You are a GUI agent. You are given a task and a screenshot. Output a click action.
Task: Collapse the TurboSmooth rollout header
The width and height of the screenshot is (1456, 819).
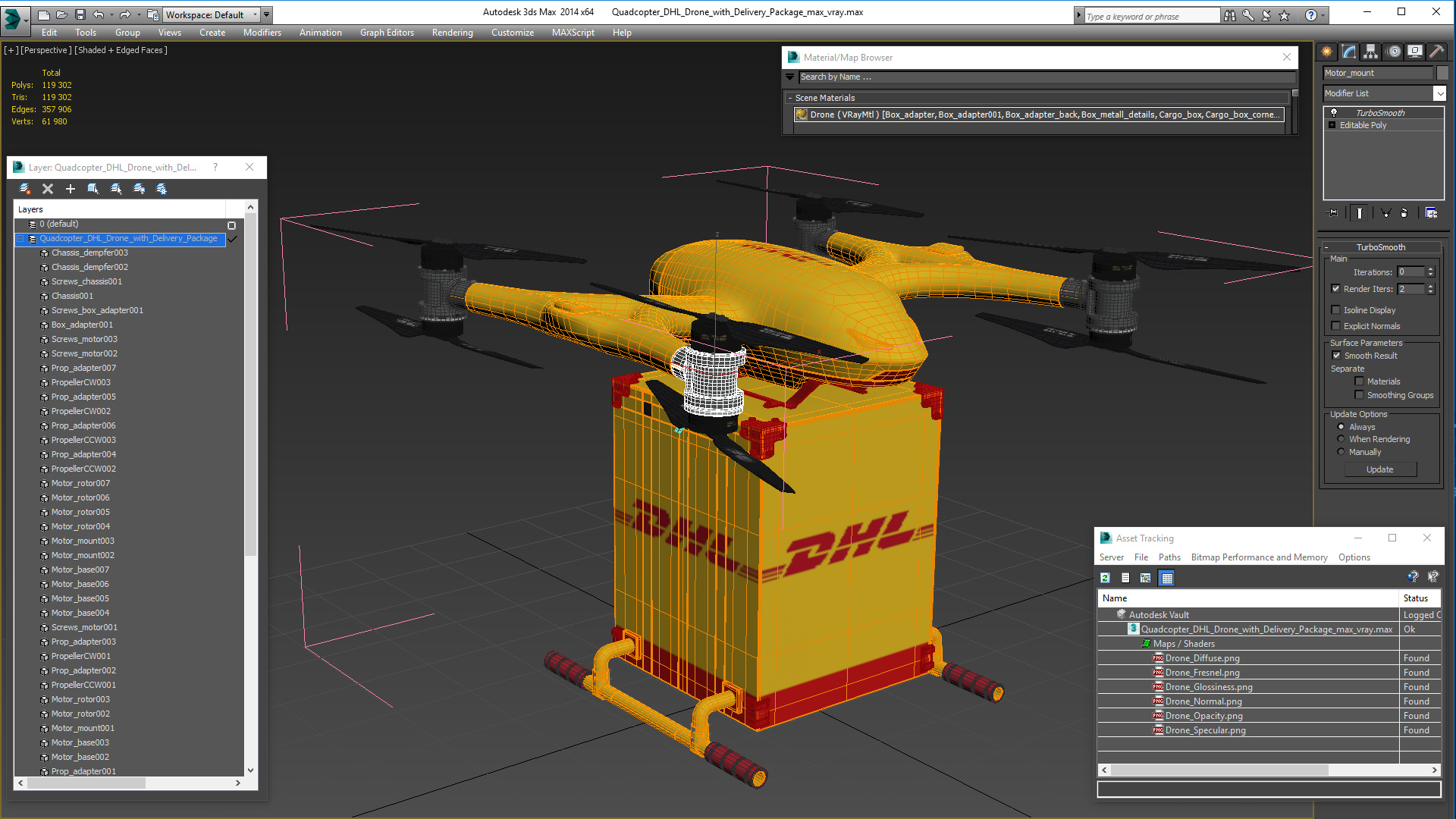pyautogui.click(x=1381, y=247)
